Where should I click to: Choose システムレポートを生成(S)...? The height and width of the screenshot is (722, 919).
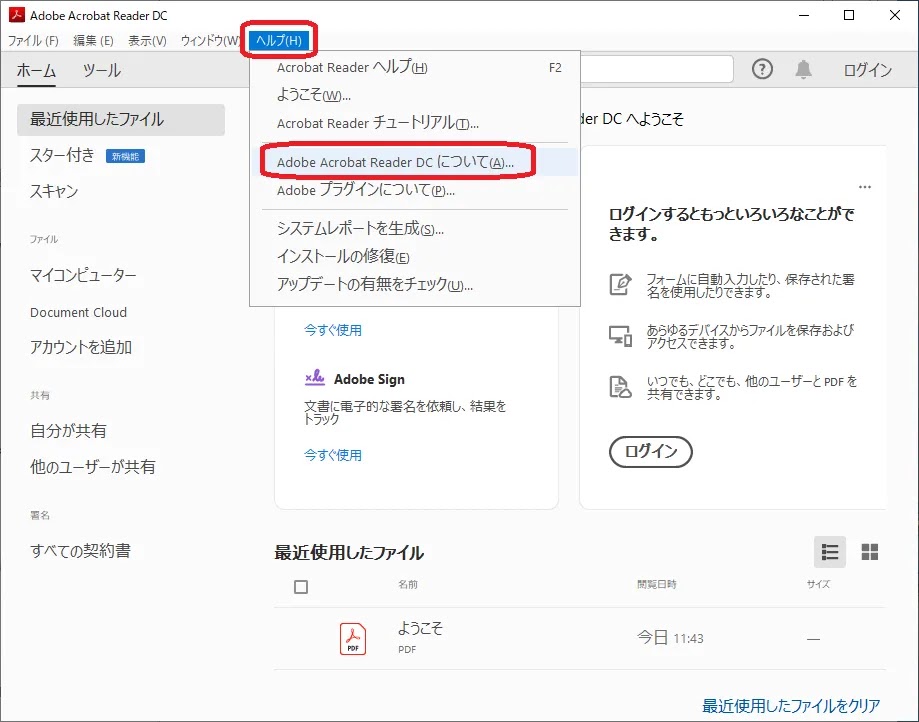415,229
